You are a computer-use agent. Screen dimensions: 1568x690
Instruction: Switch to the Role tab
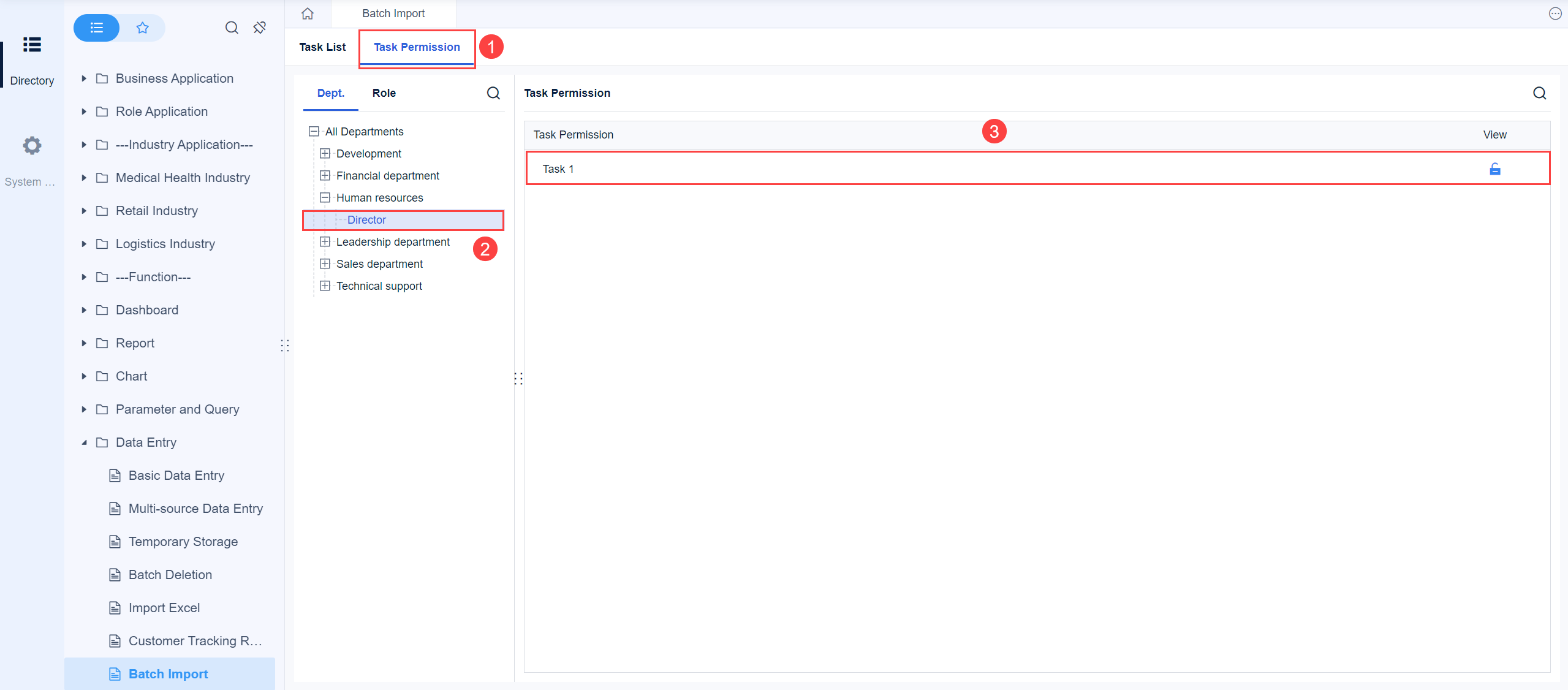(384, 93)
